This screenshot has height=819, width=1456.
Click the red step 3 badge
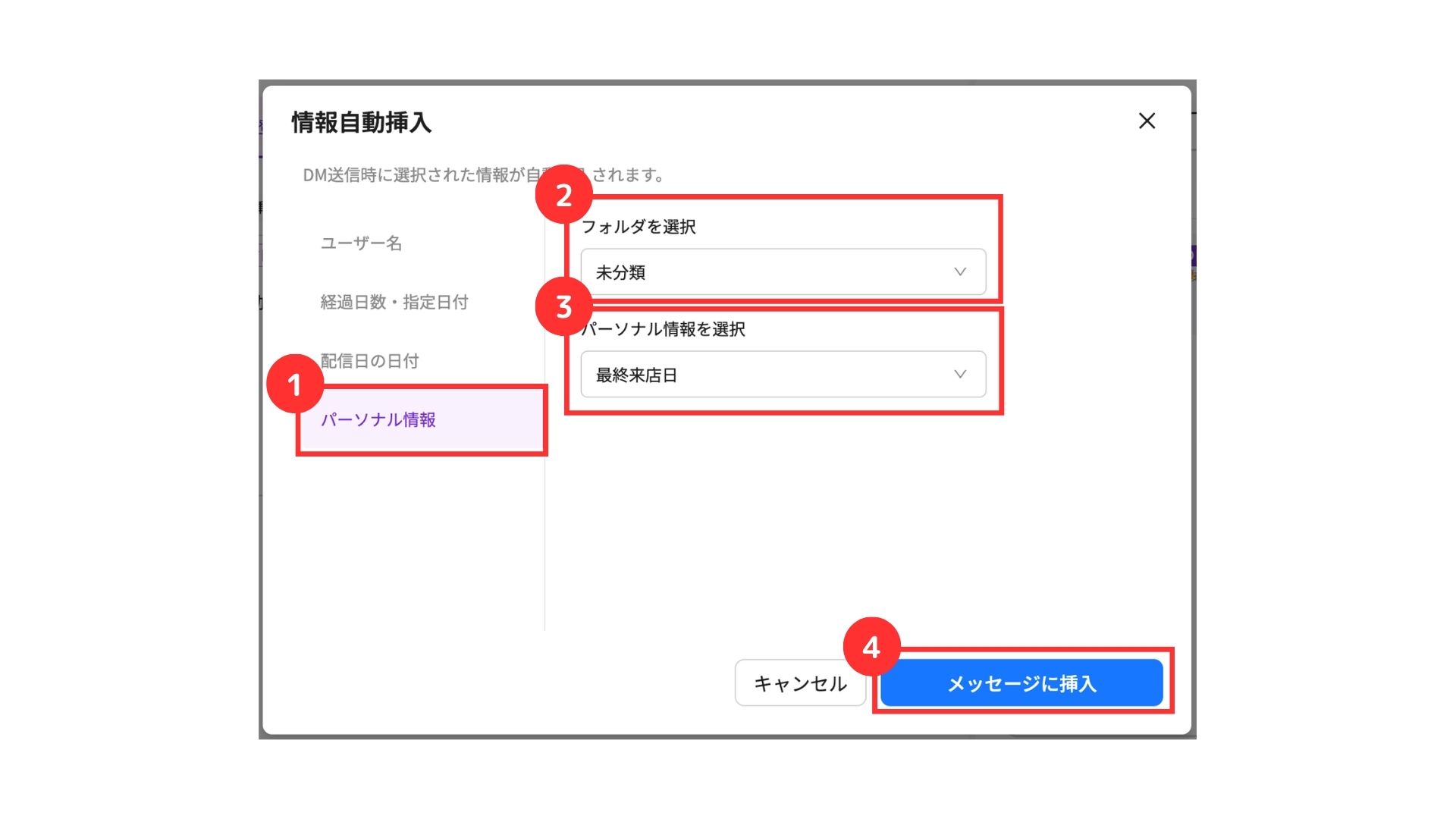(x=563, y=307)
